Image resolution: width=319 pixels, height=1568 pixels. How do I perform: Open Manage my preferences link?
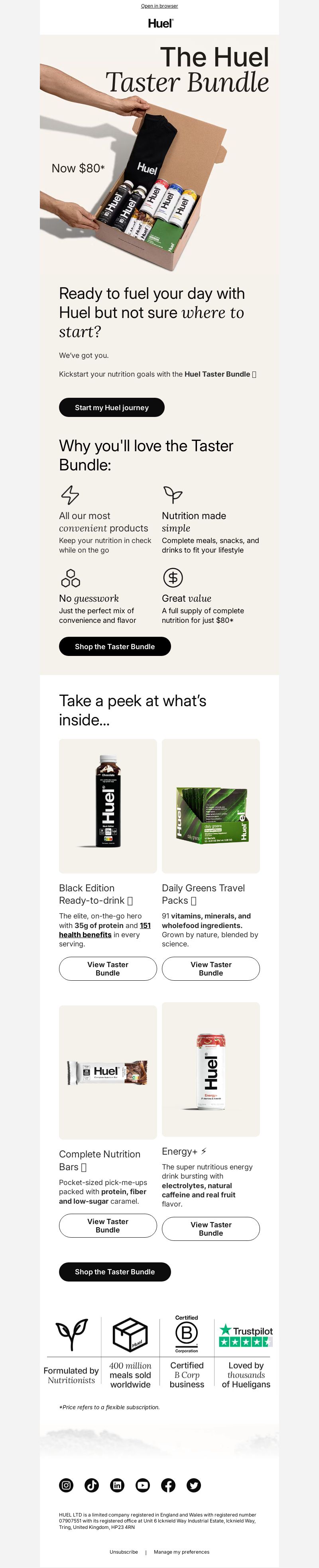point(181,1552)
